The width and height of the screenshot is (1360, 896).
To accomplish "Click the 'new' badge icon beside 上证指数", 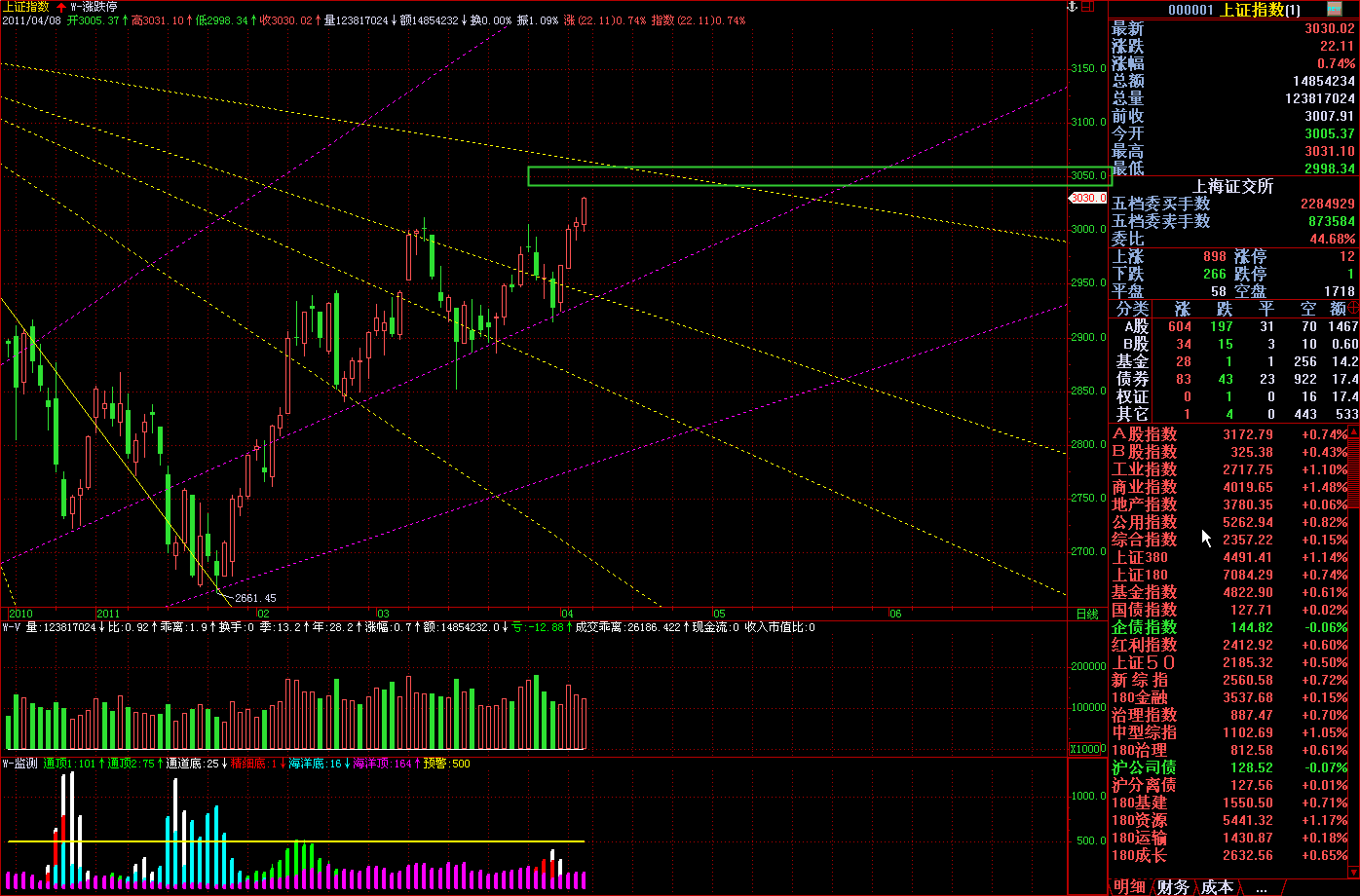I will pos(1335,9).
